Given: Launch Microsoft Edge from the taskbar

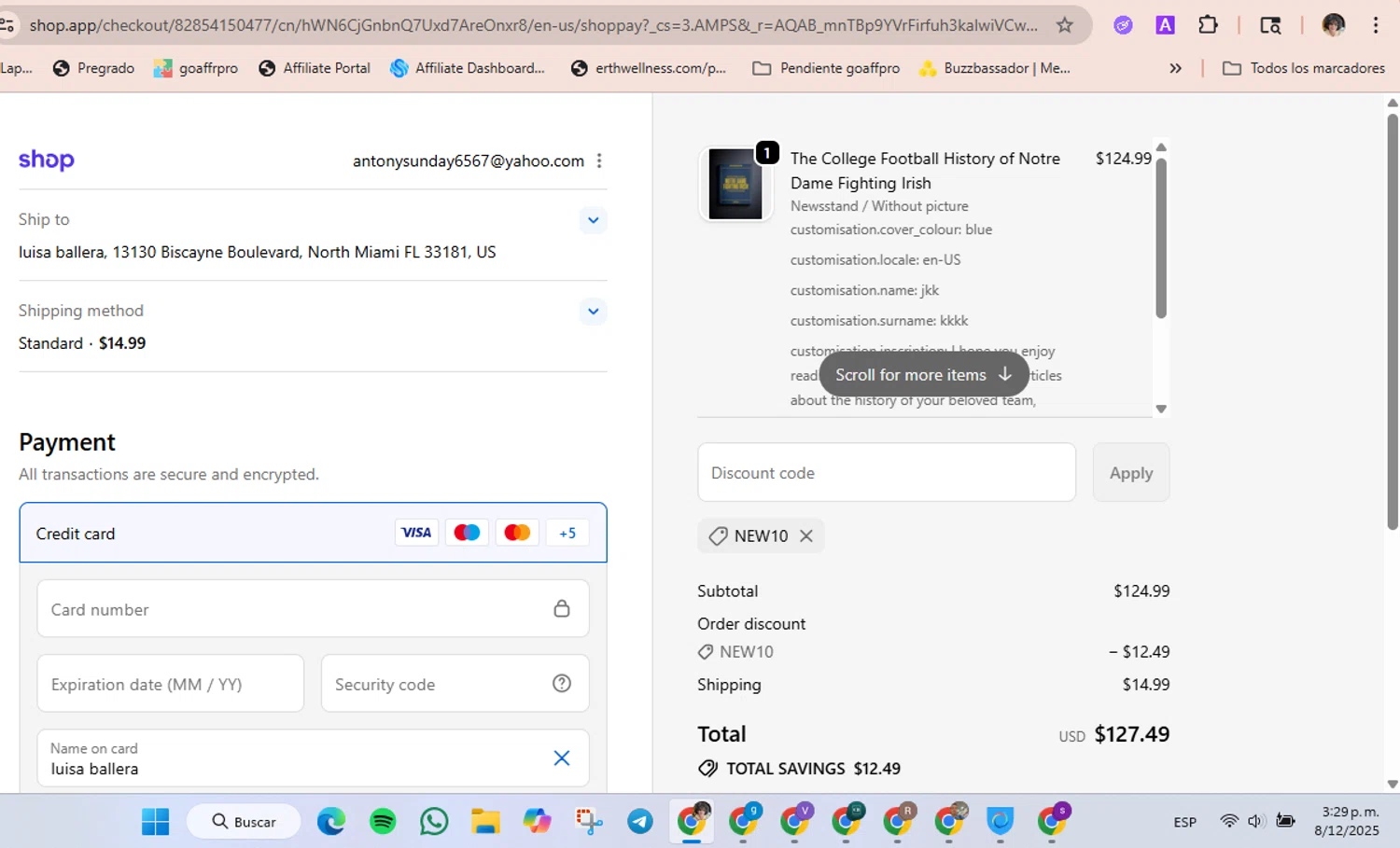Looking at the screenshot, I should tap(331, 822).
